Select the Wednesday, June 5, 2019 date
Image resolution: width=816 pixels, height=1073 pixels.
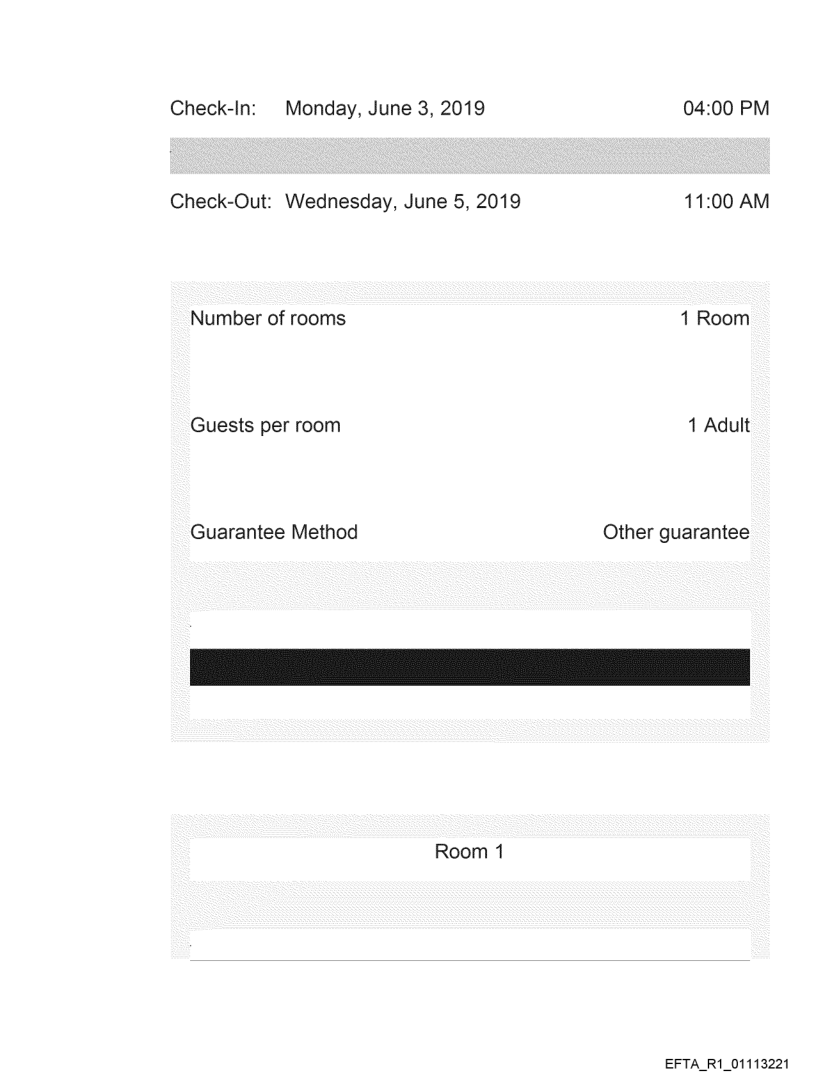(x=403, y=203)
